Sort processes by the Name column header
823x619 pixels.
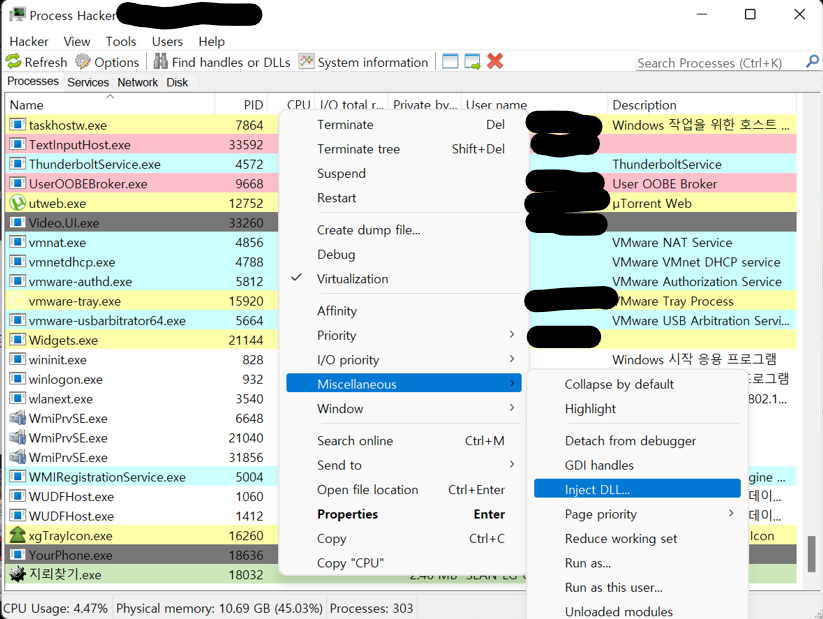coord(110,105)
